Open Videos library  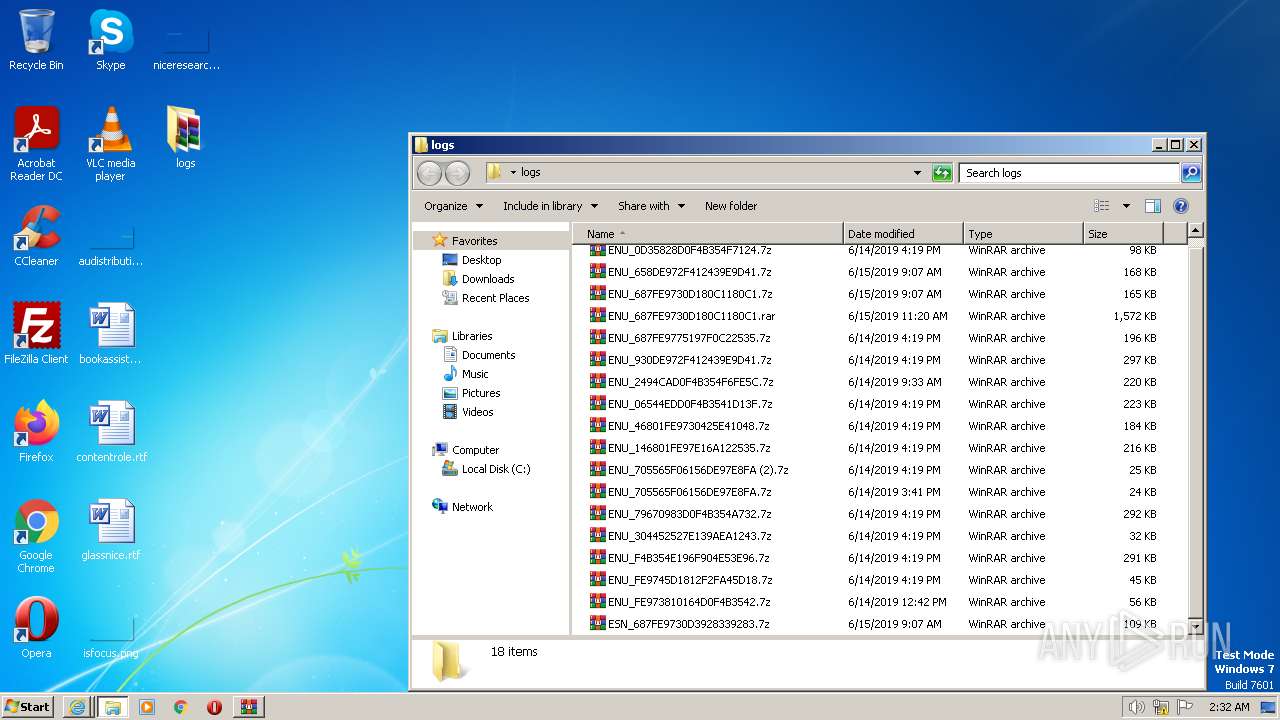click(477, 412)
